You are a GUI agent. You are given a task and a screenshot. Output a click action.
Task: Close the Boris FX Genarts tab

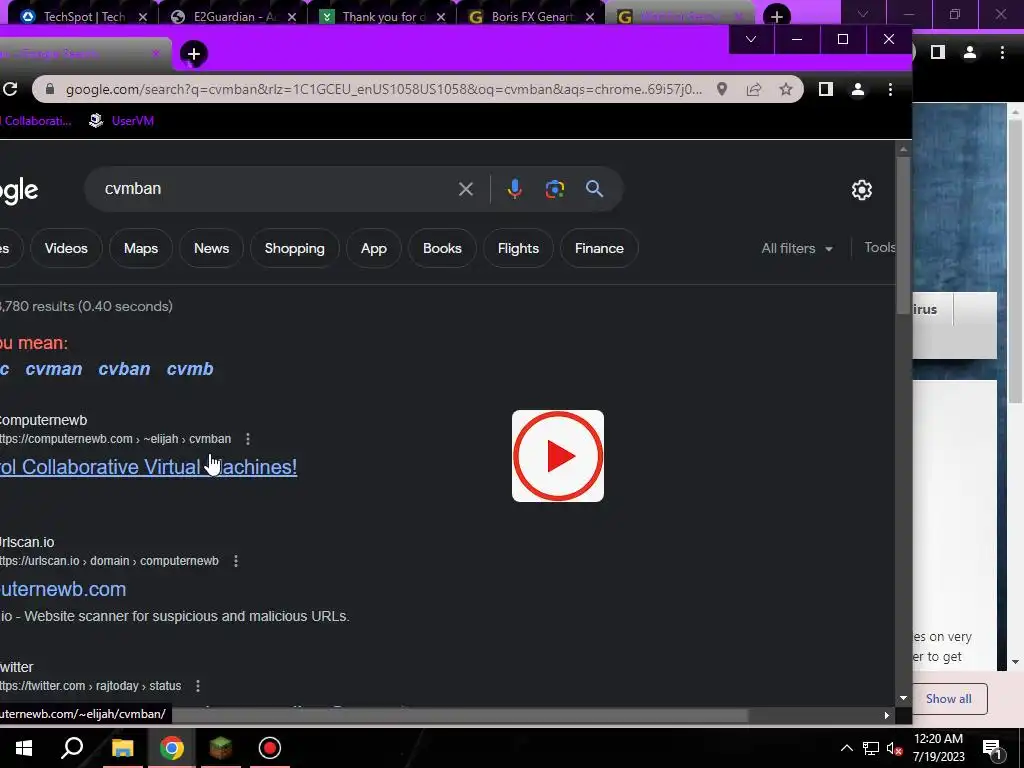590,17
